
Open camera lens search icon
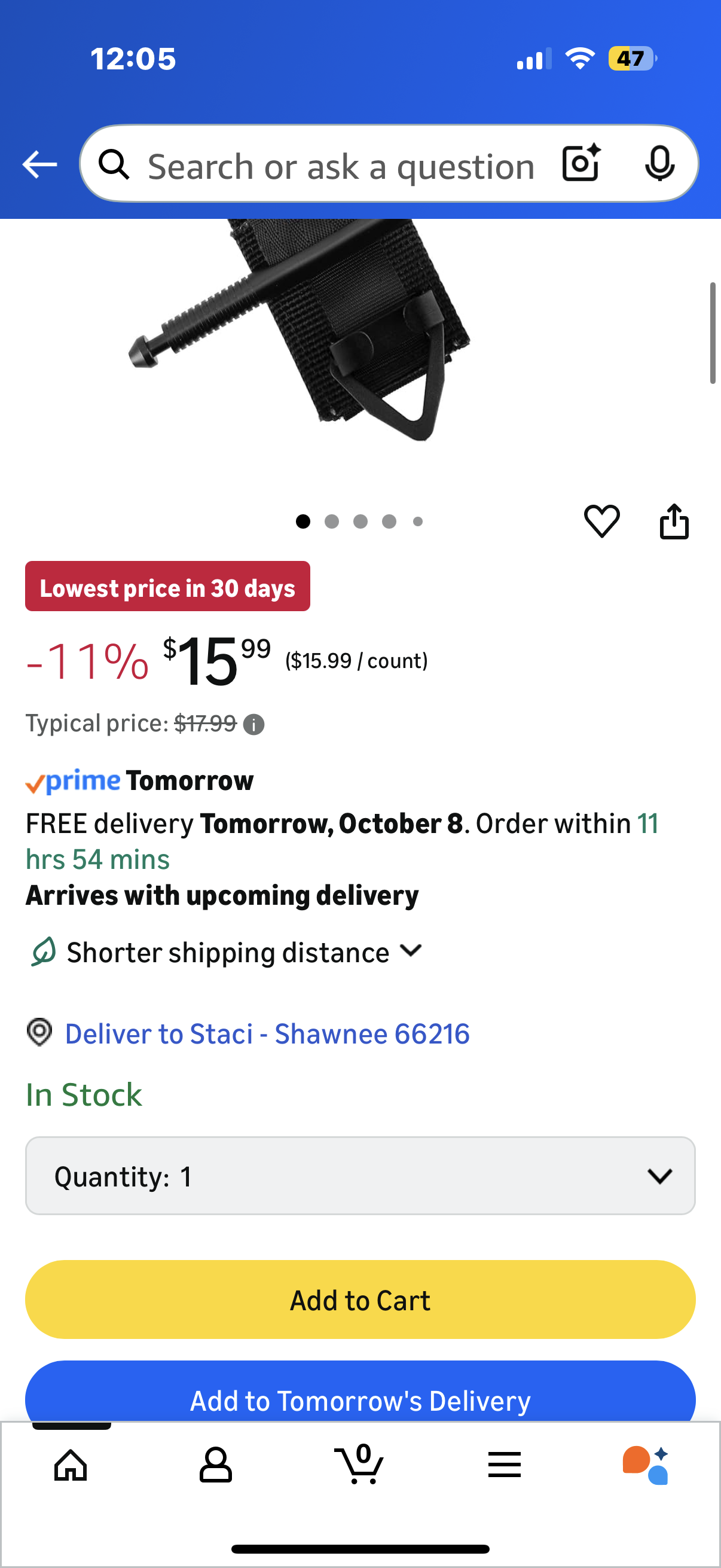(581, 164)
